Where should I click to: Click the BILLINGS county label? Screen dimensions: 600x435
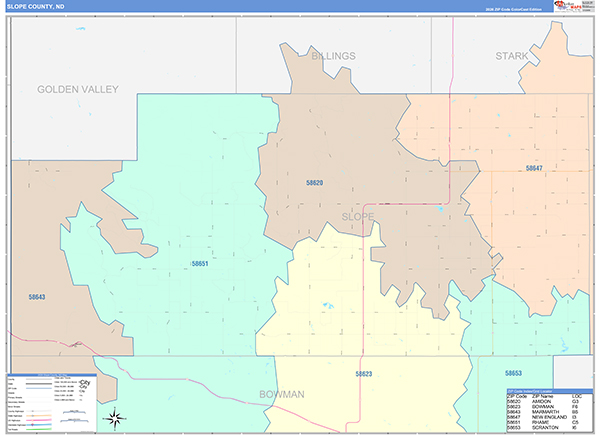333,56
